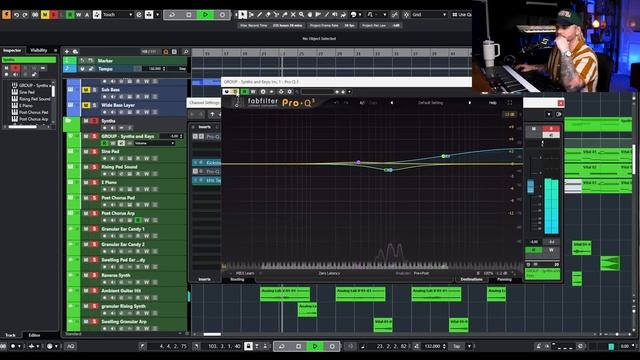
Task: Toggle the global W write automation button
Action: 78,15
